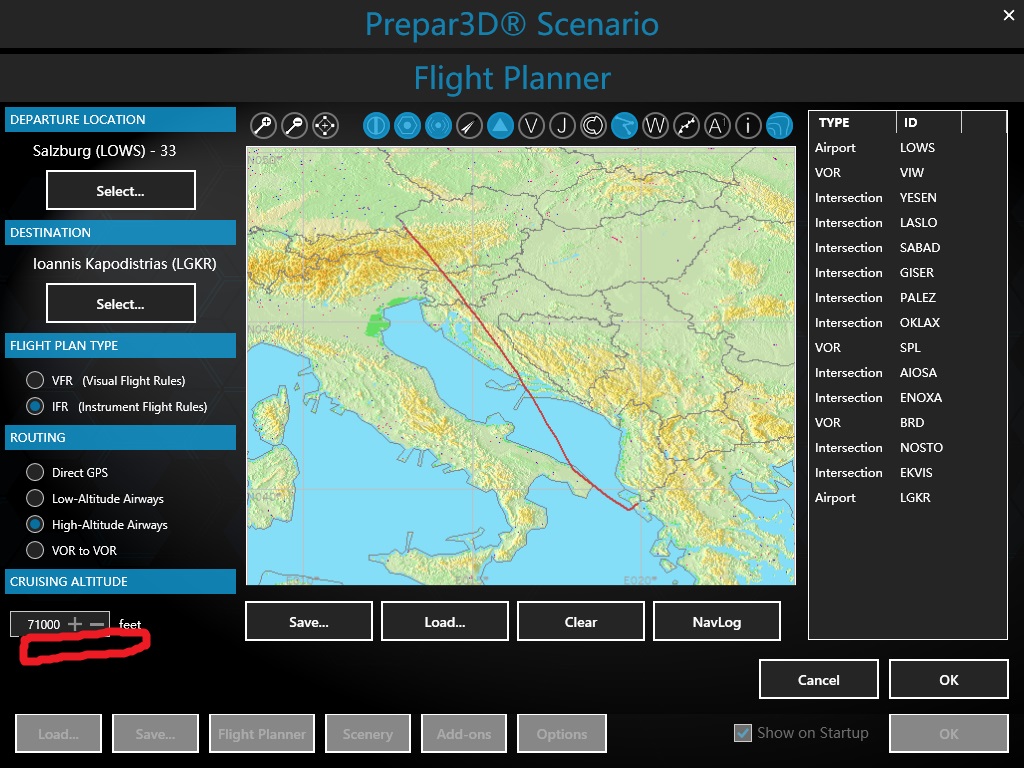Close the Prepar3D Scenario window

(1008, 15)
